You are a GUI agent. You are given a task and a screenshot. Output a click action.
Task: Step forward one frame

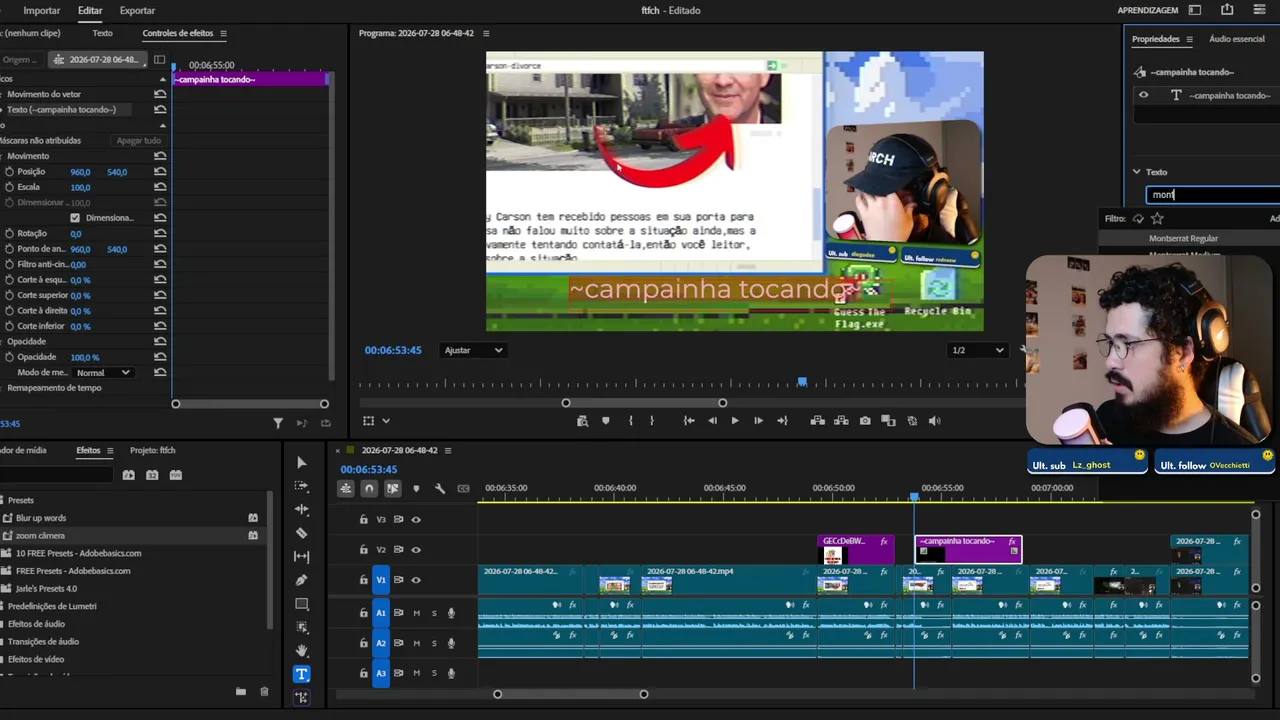coord(758,421)
